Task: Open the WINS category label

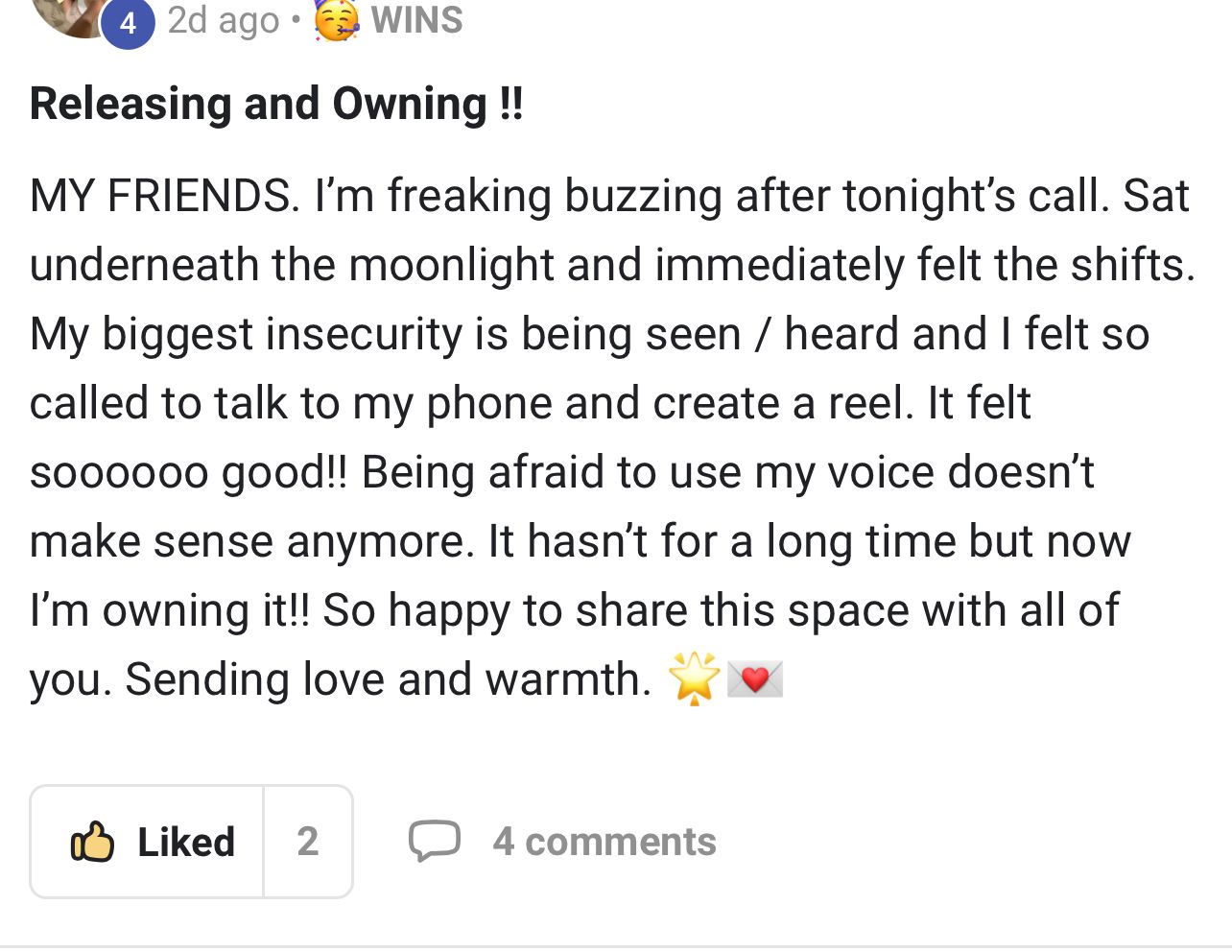Action: point(416,20)
